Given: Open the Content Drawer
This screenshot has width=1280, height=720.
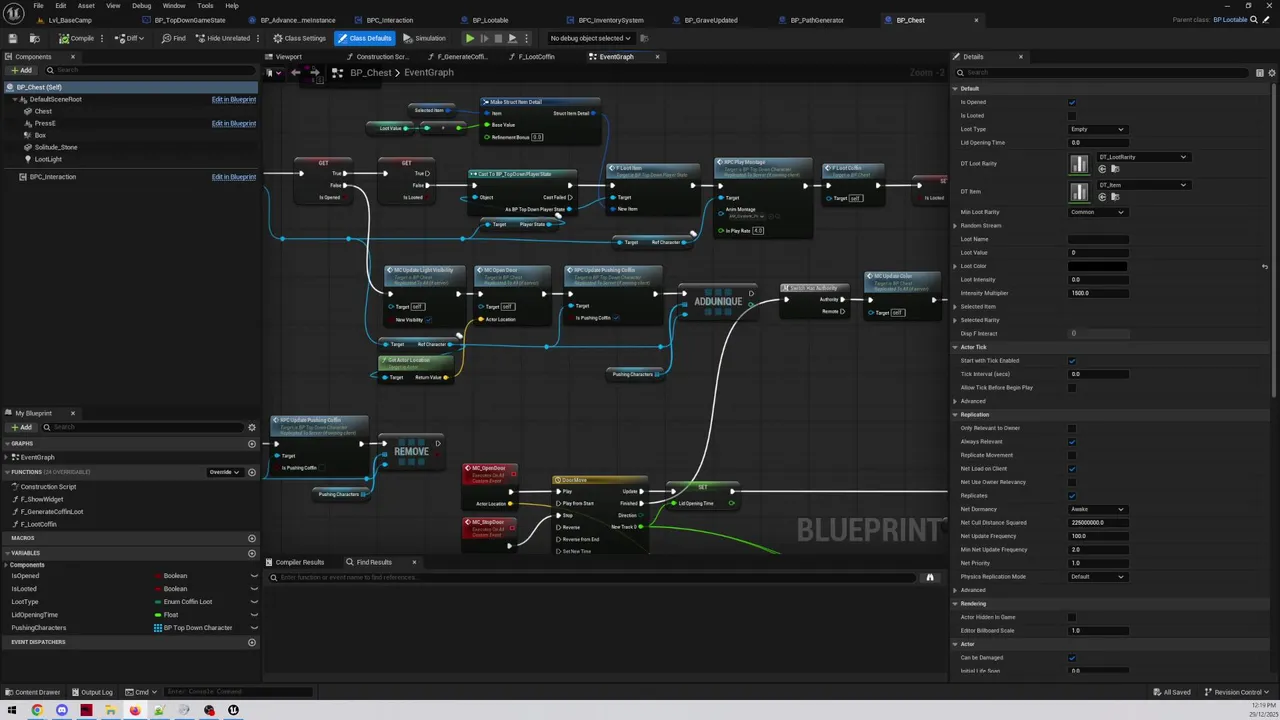Looking at the screenshot, I should coord(32,692).
